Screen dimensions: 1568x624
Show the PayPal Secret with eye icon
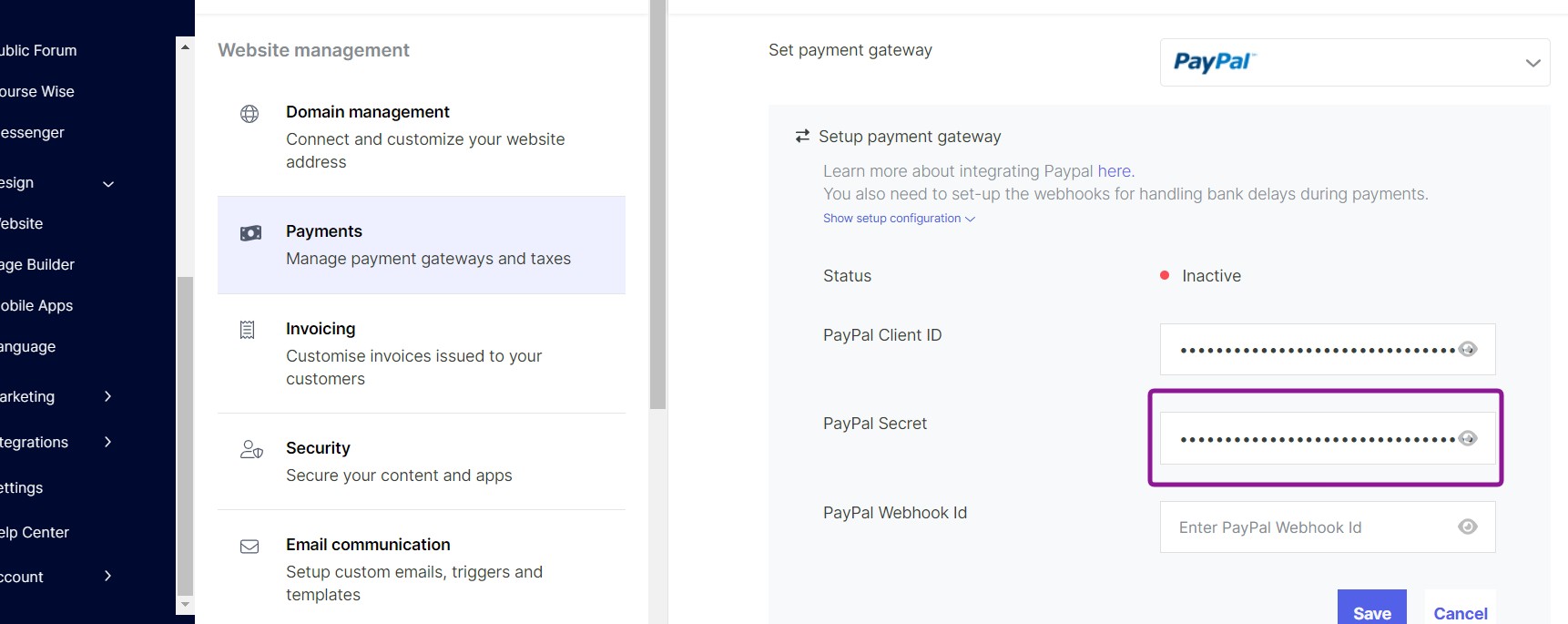click(1468, 438)
